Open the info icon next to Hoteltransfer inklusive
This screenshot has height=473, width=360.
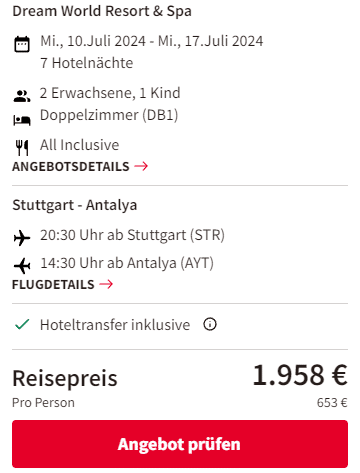point(210,324)
